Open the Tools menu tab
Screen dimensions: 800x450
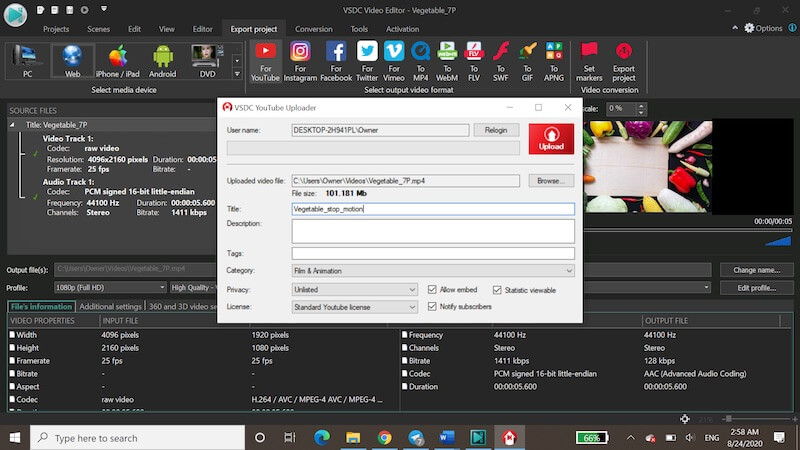coord(359,29)
